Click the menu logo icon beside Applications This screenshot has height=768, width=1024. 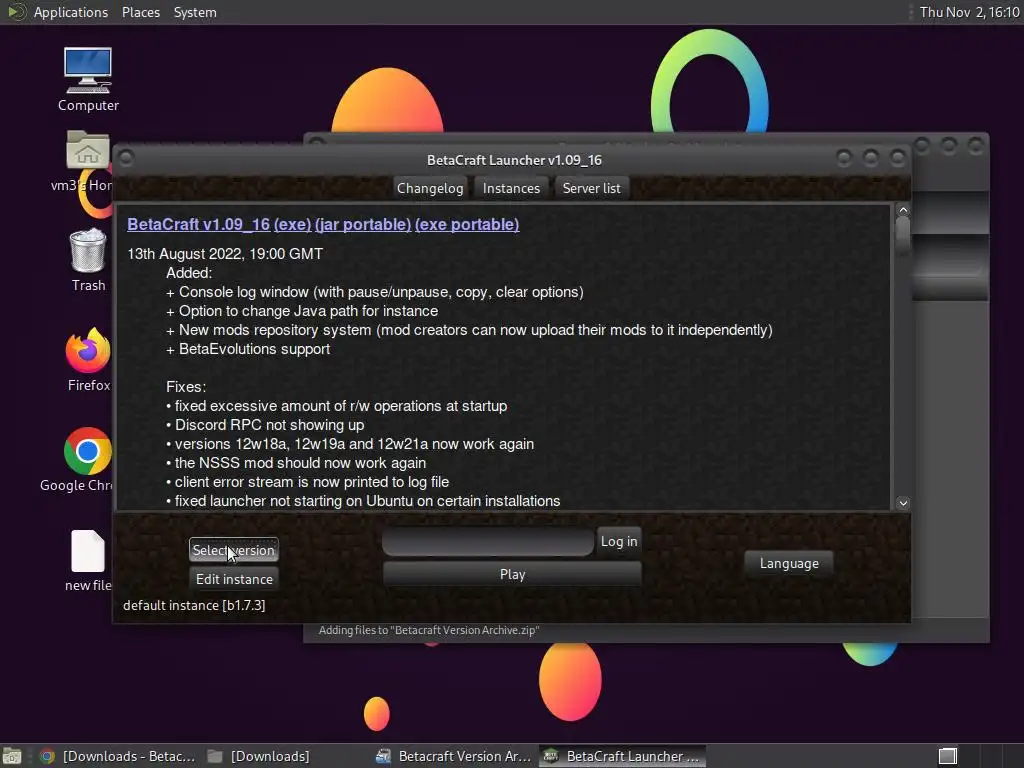(16, 12)
